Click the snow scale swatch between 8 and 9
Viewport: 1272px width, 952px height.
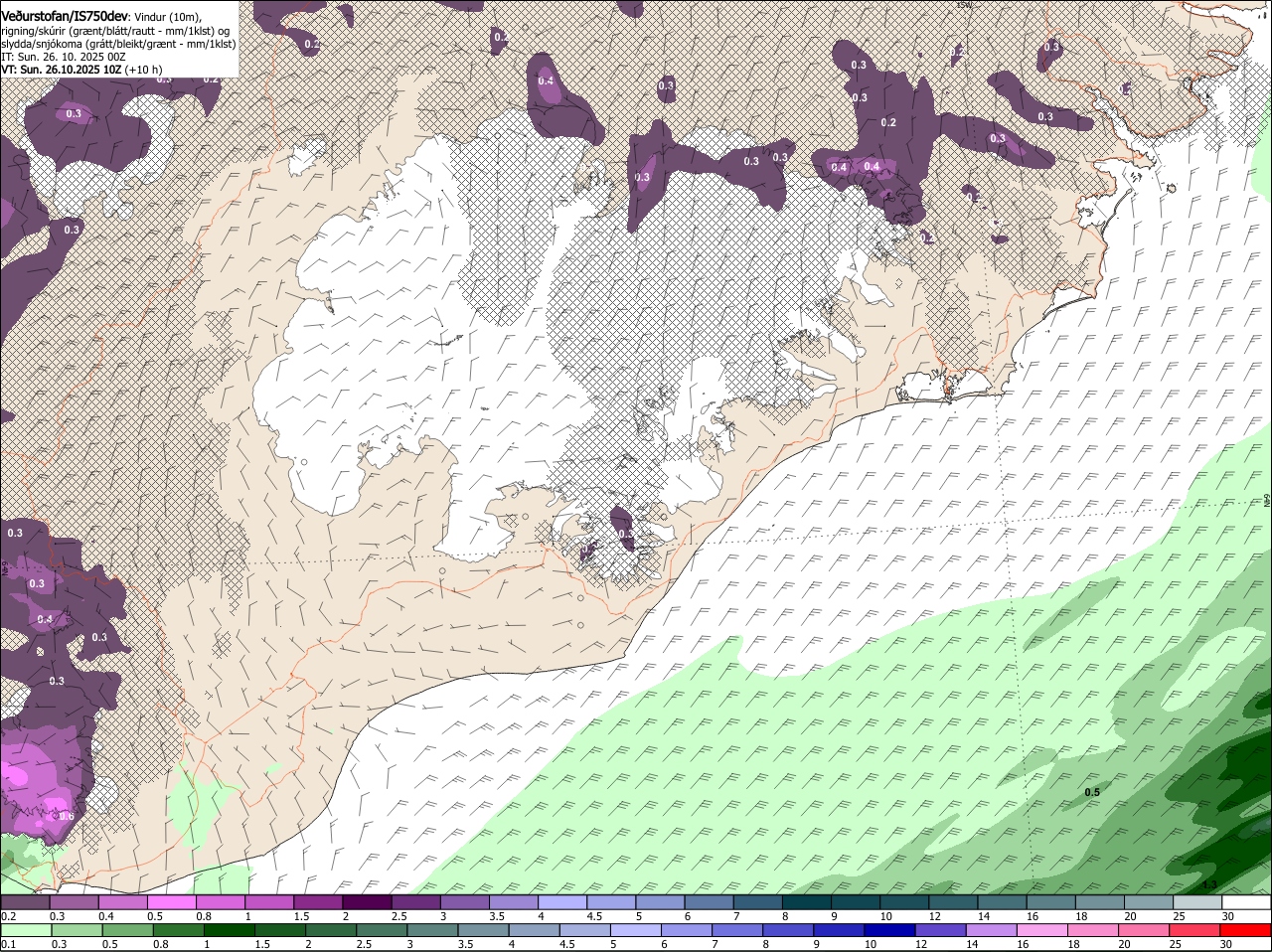pyautogui.click(x=807, y=901)
